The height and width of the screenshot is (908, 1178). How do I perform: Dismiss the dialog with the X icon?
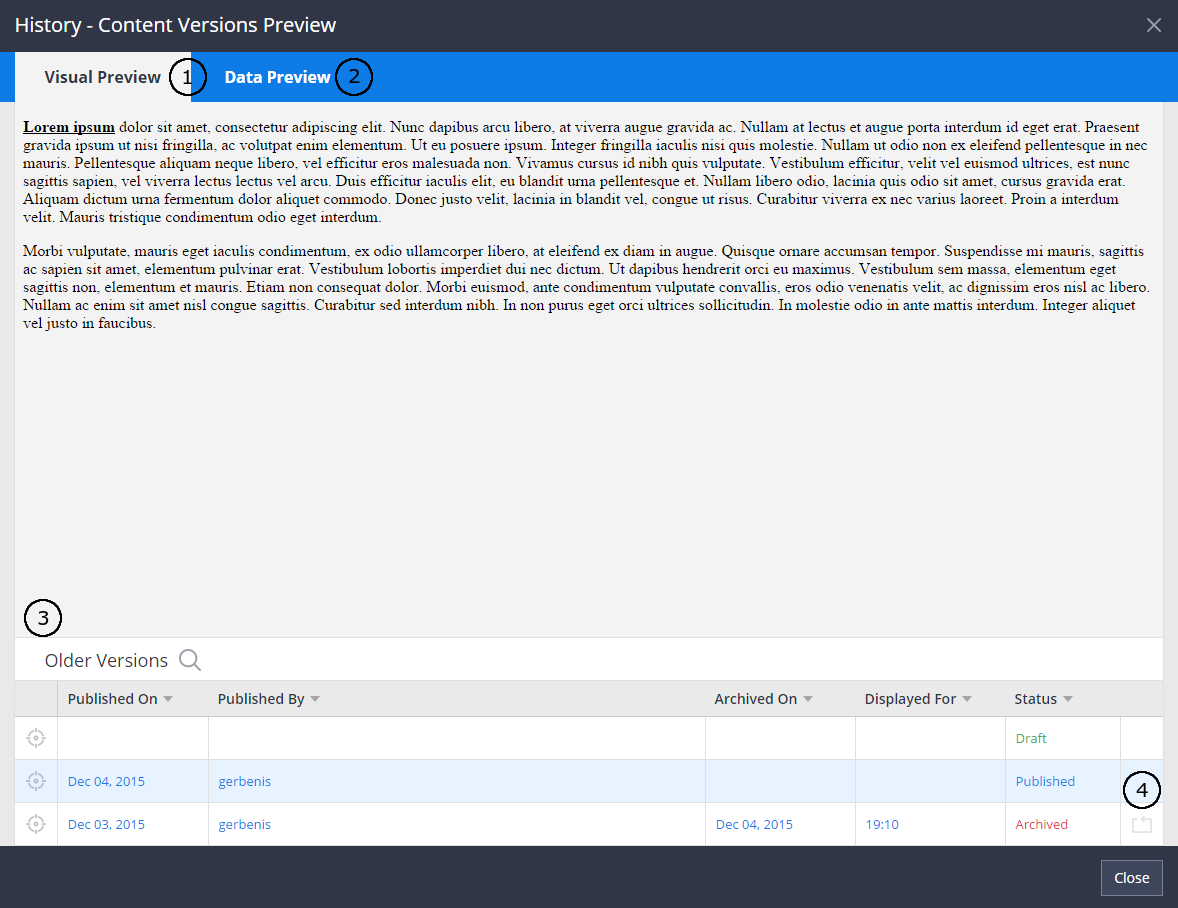pos(1153,25)
